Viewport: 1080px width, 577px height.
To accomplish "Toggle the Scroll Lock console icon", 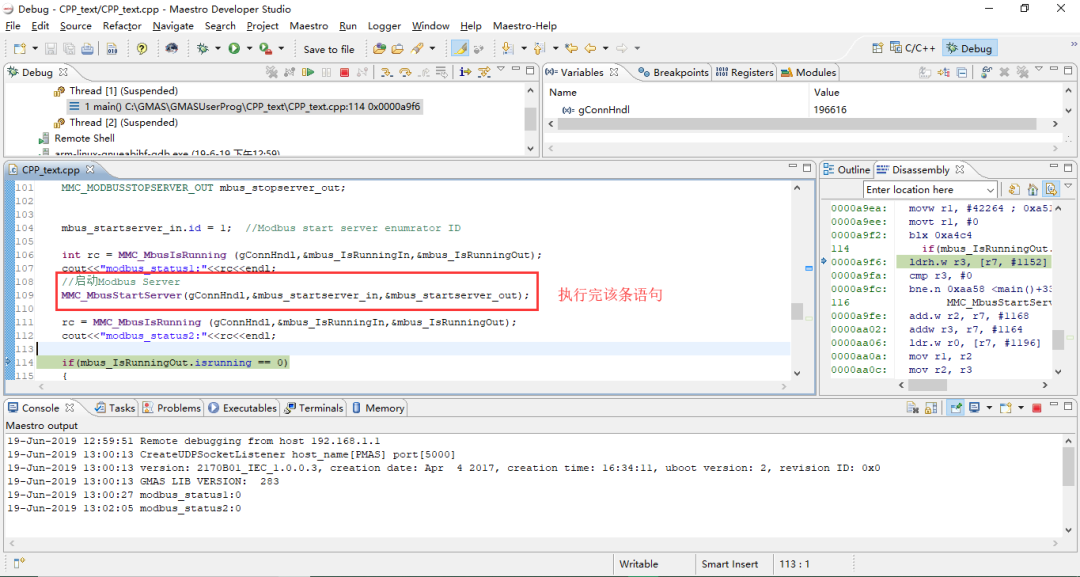I will 931,408.
